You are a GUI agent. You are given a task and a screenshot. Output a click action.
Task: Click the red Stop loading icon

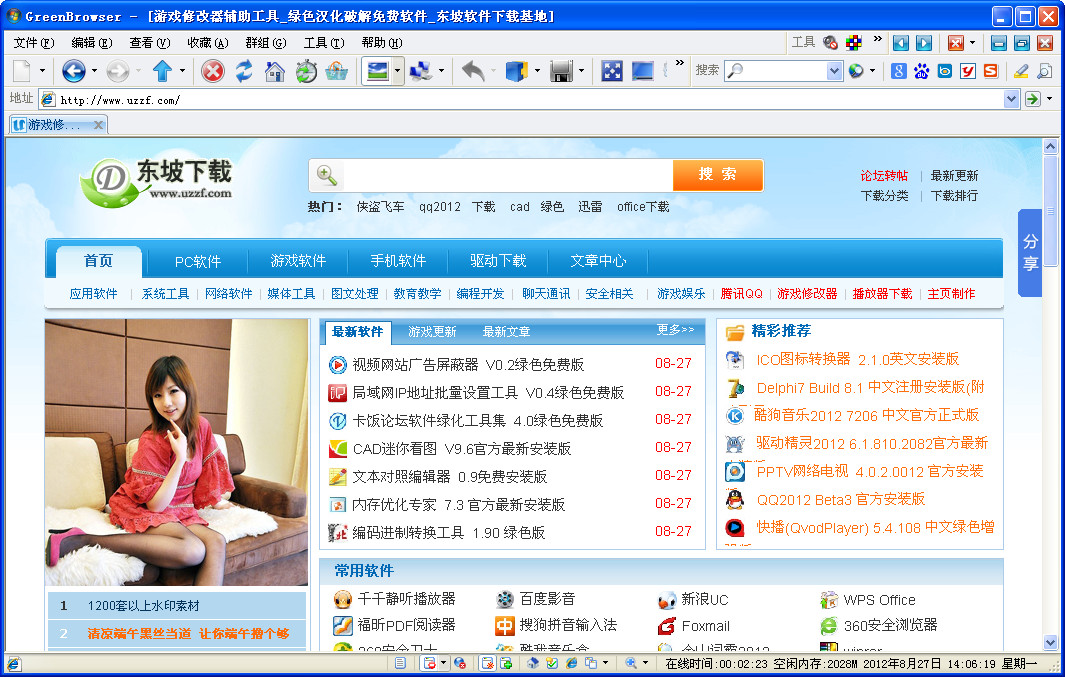click(213, 71)
